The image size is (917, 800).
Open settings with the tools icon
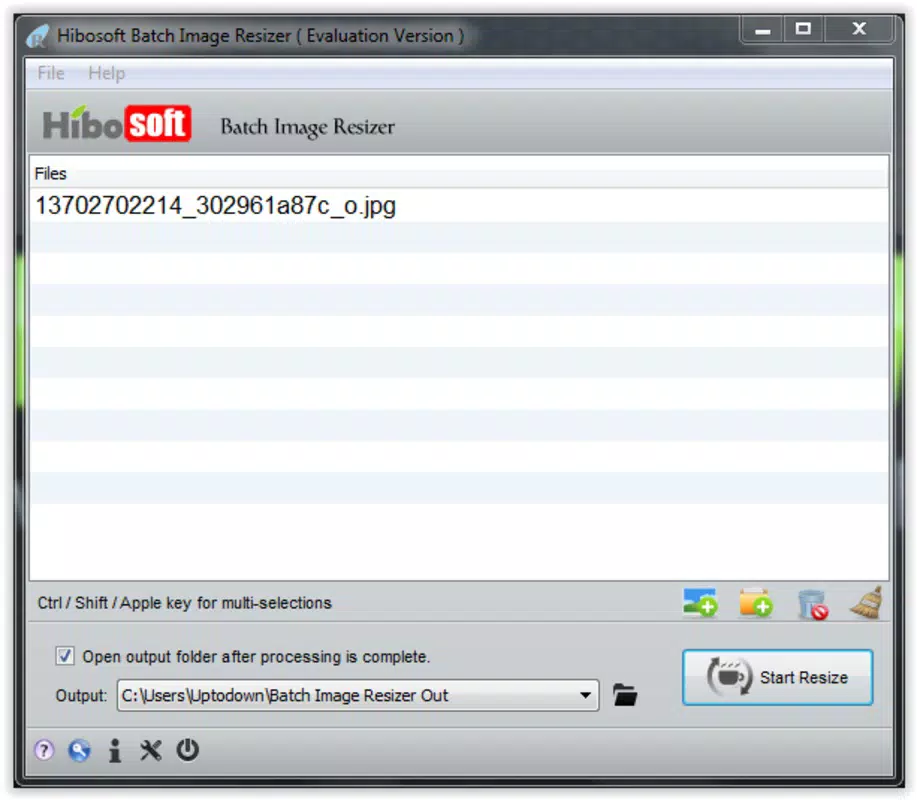(x=150, y=750)
